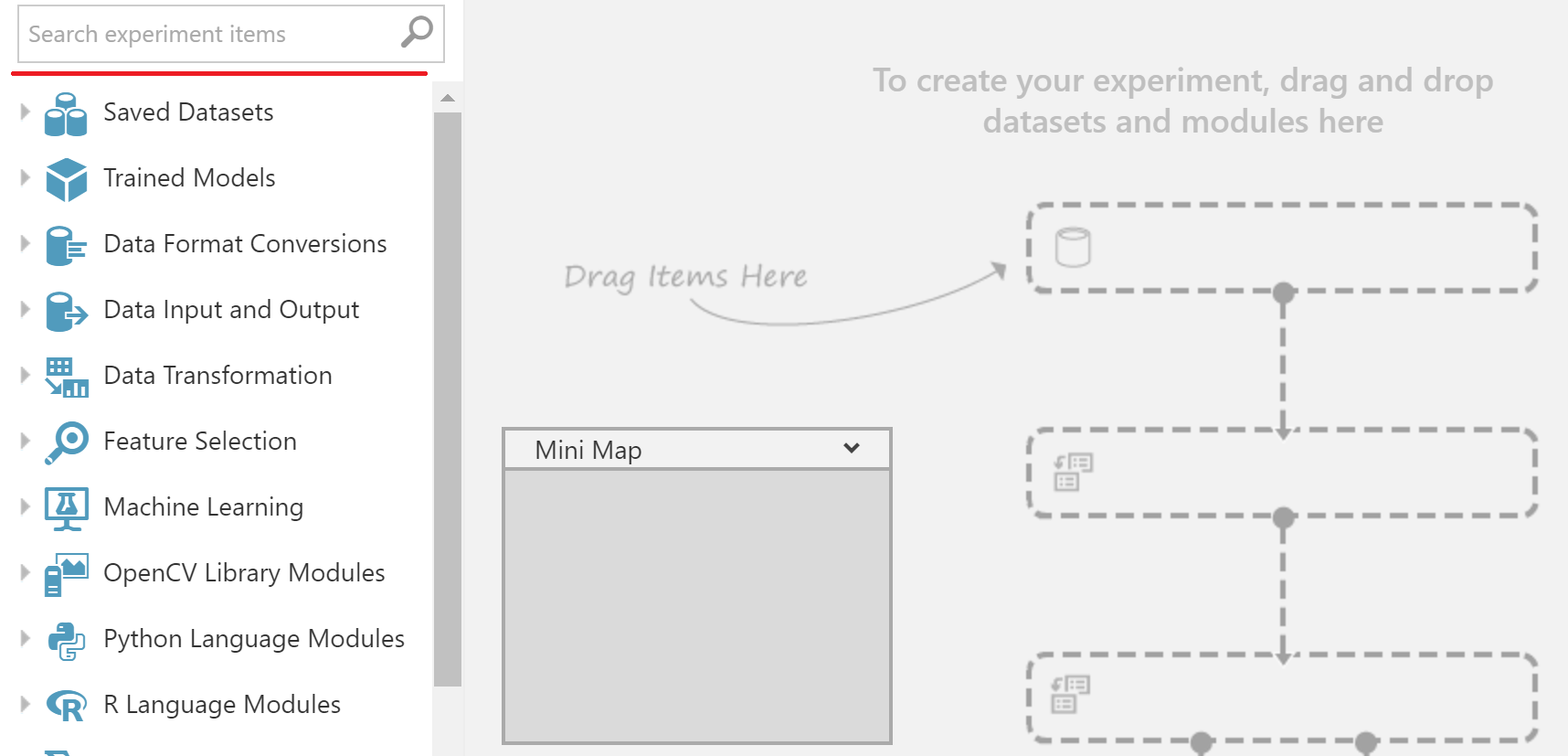
Task: Expand the Feature Selection category
Action: [x=25, y=441]
